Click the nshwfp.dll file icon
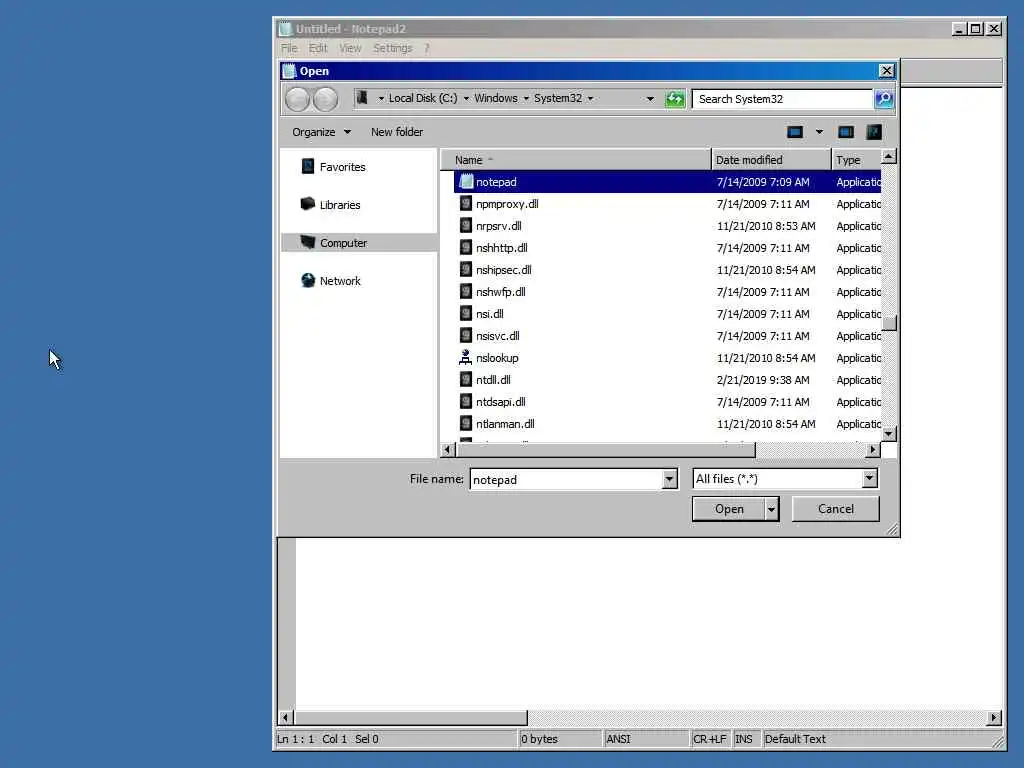 click(x=466, y=292)
